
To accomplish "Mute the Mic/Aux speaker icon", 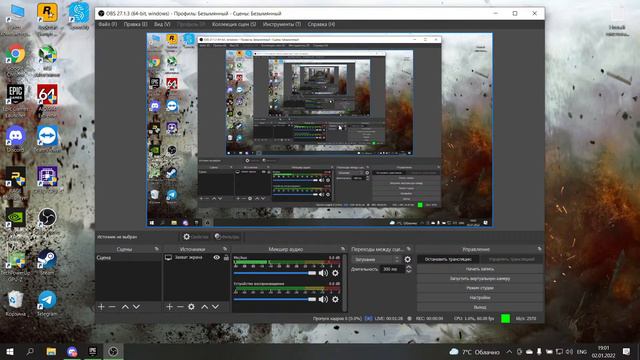I will coord(323,273).
